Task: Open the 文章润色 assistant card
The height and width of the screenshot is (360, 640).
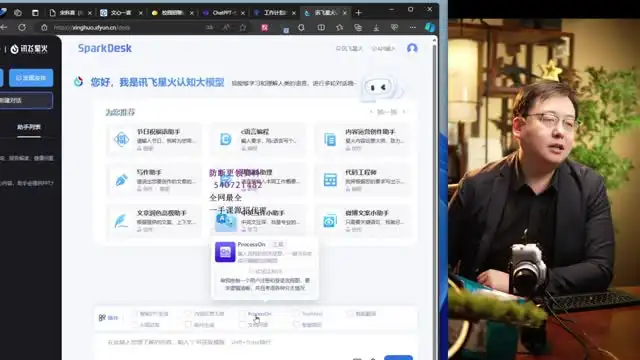Action: click(153, 221)
